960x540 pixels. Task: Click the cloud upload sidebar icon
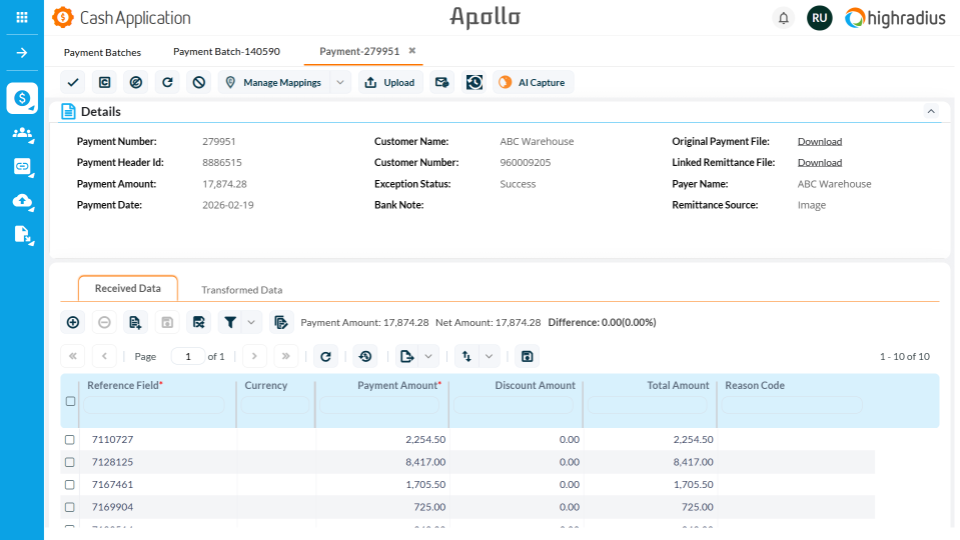(22, 201)
